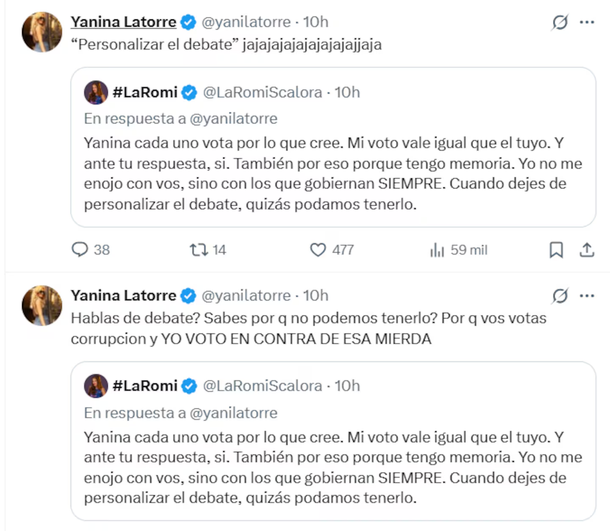610x531 pixels.
Task: Click the #LaRomi name in the first quoted tweet
Action: pyautogui.click(x=145, y=93)
